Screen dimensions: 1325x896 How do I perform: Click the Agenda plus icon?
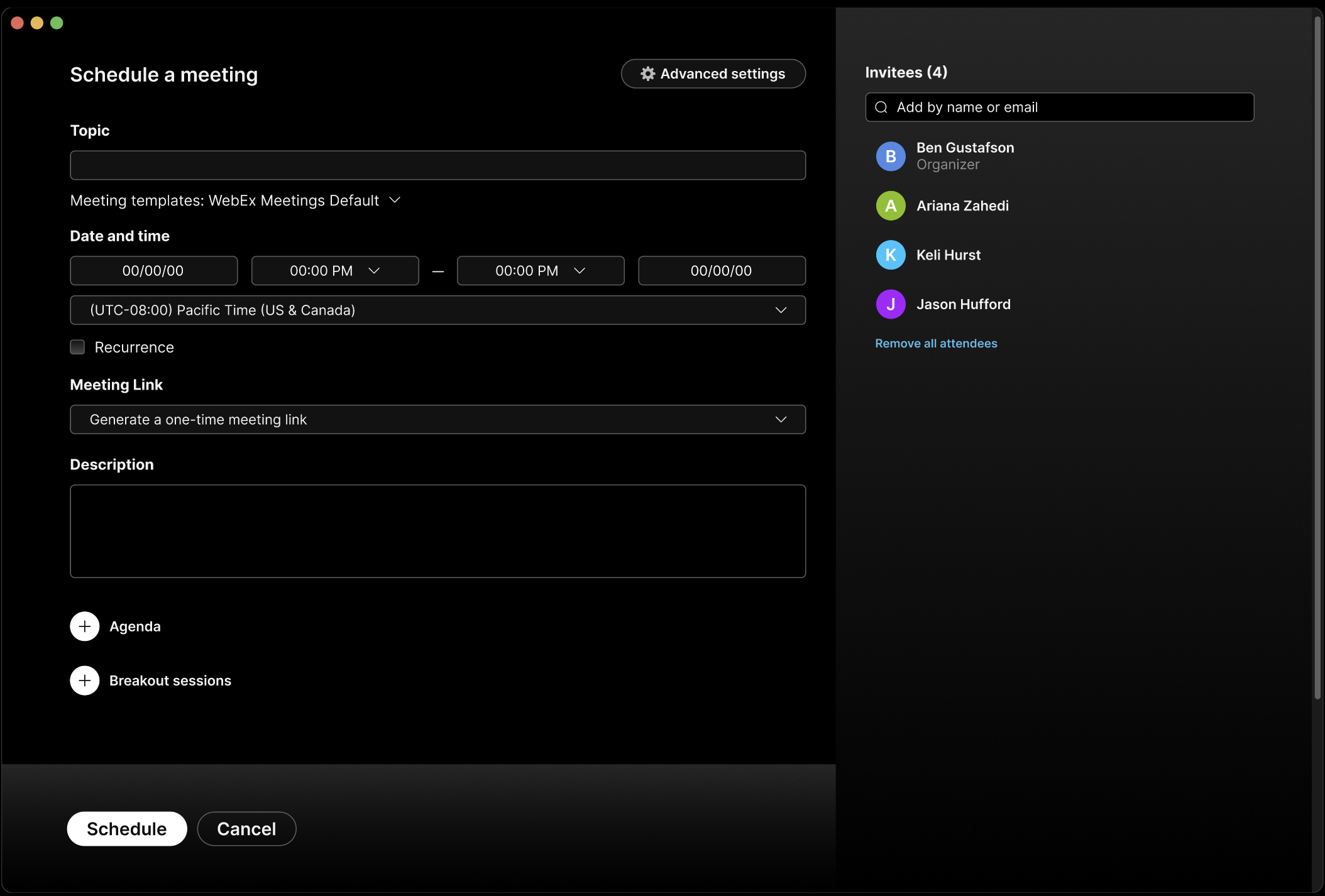coord(85,626)
